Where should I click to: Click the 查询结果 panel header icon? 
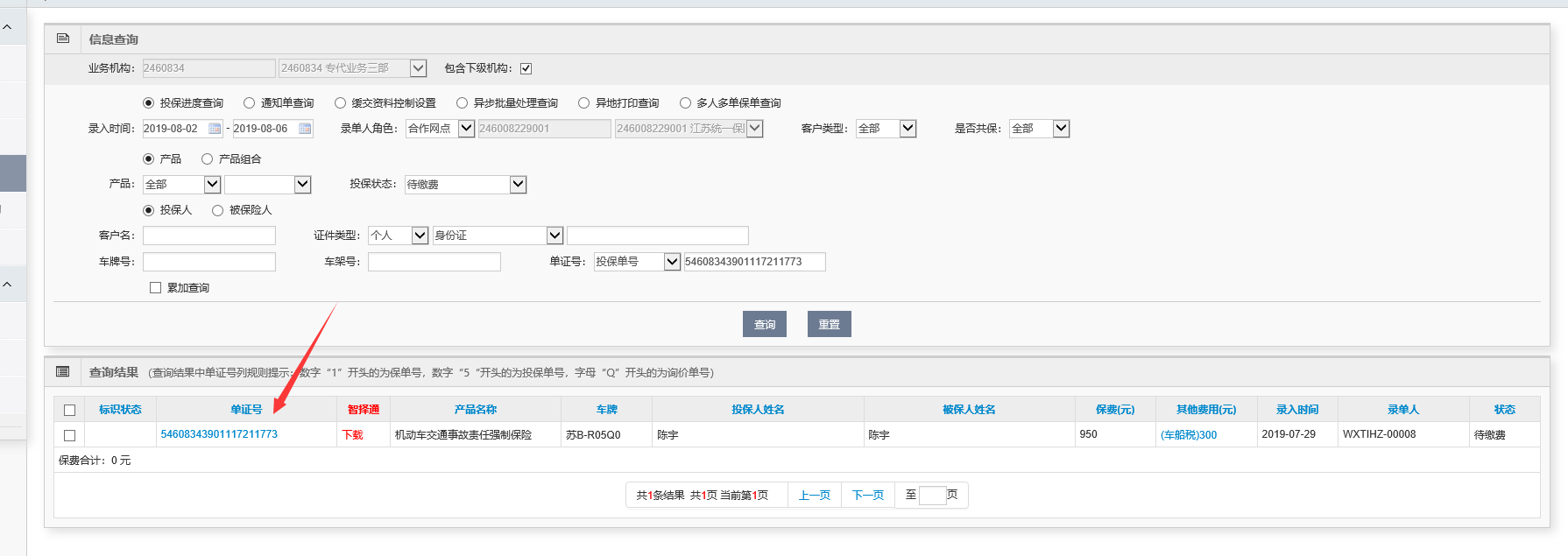63,372
